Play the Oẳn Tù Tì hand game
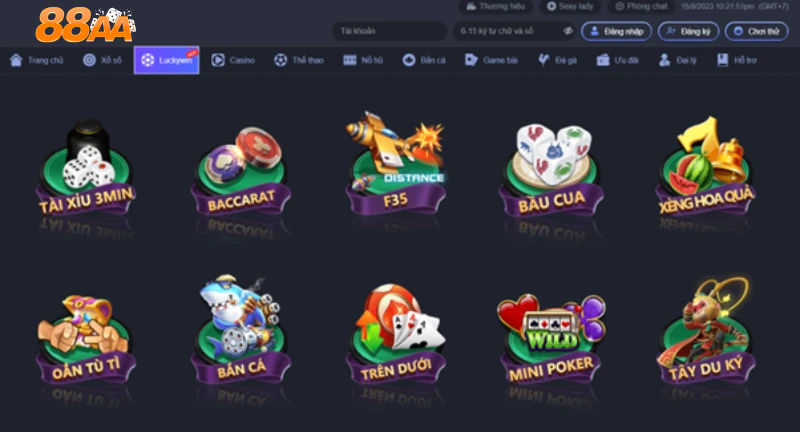The height and width of the screenshot is (432, 800). (x=86, y=339)
